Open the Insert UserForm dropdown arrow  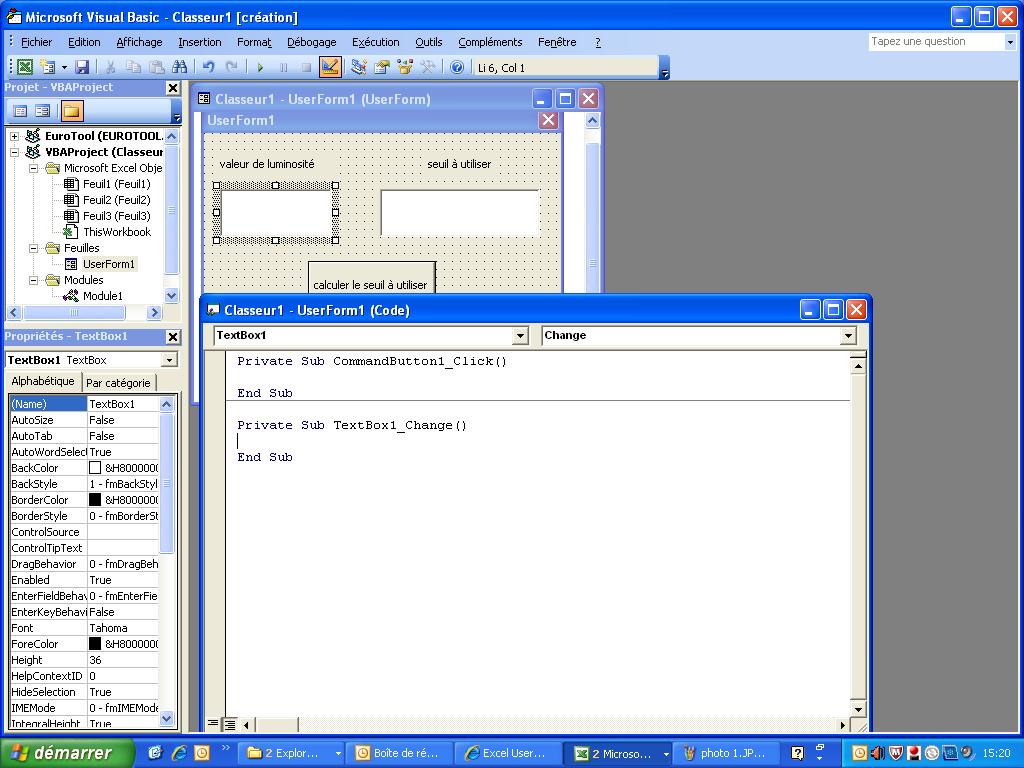(64, 67)
